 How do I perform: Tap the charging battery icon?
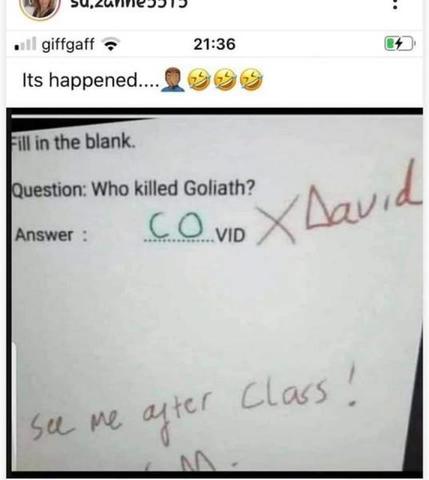pos(400,44)
